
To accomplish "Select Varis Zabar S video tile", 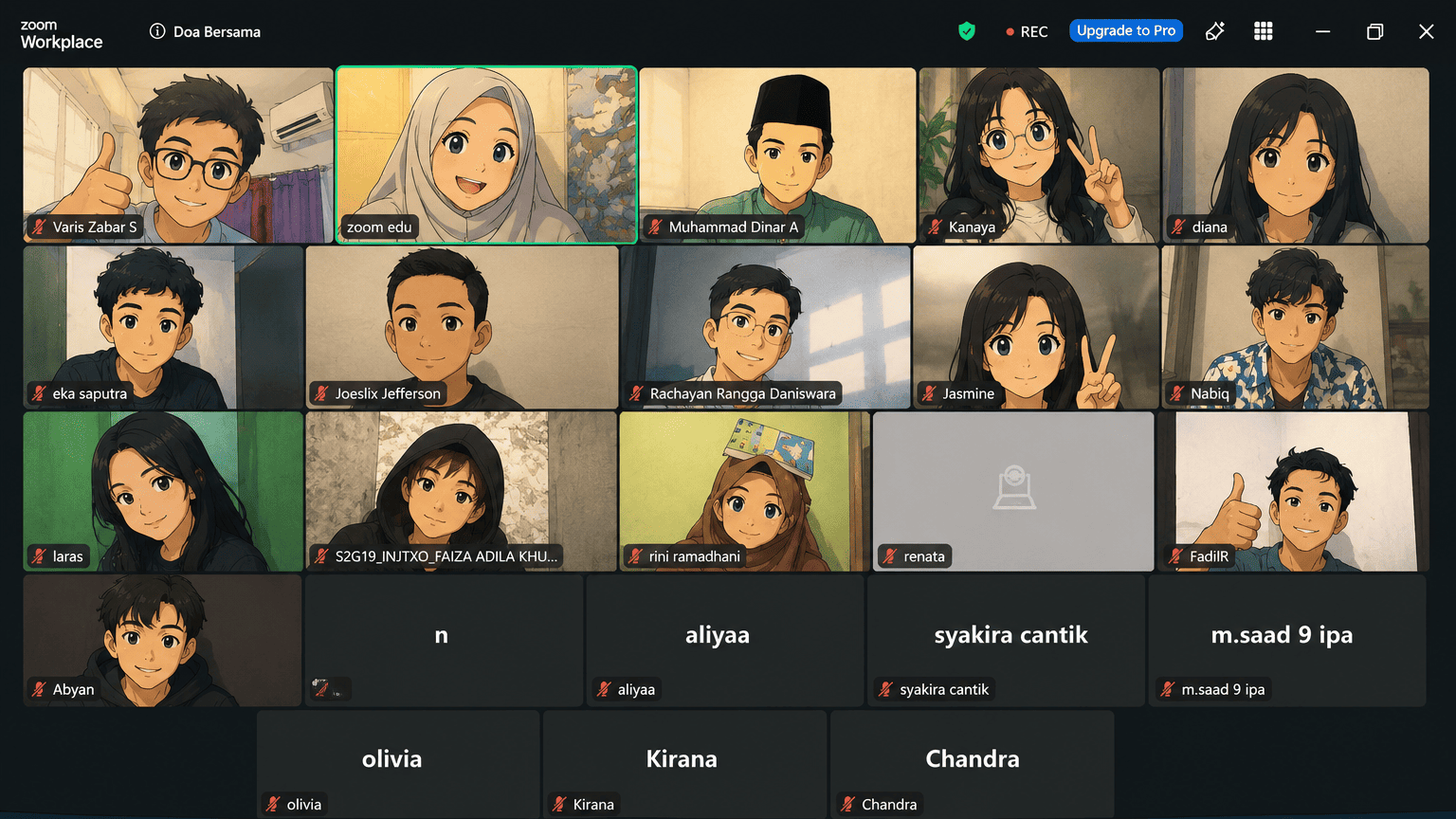I will pyautogui.click(x=178, y=155).
